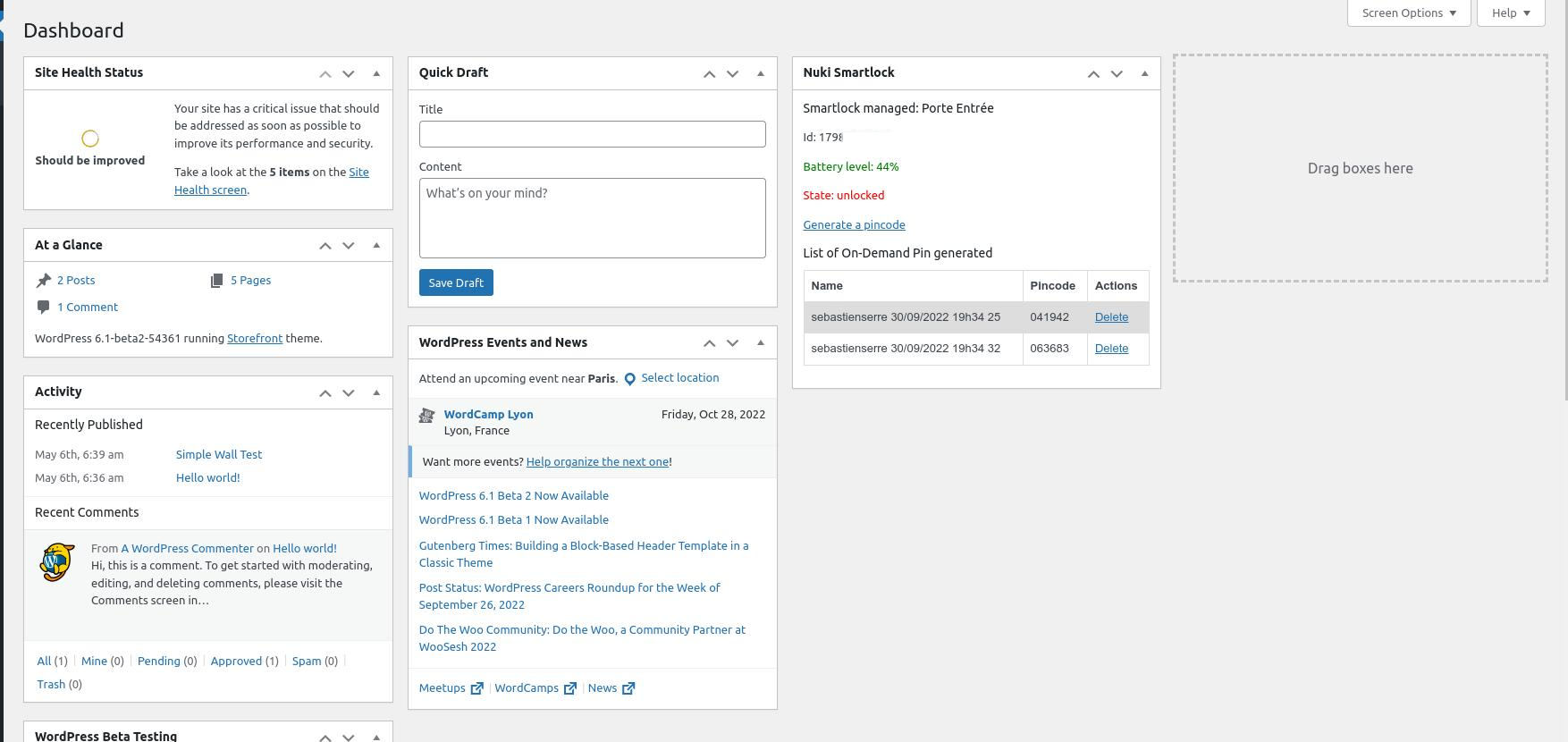Collapse the Activity widget panel
The height and width of the screenshot is (742, 1568).
(376, 392)
